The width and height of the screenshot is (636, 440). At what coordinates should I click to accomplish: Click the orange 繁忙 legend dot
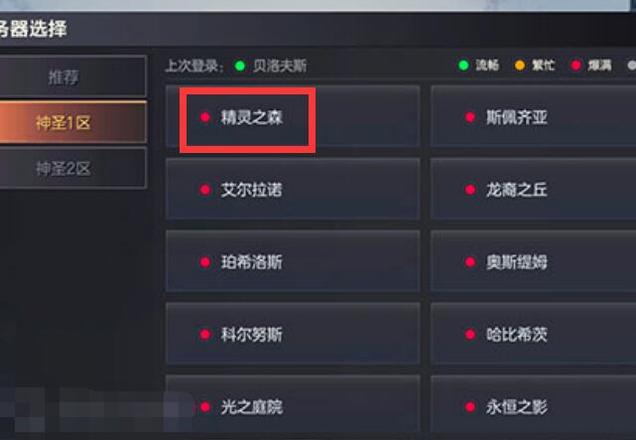tap(520, 65)
